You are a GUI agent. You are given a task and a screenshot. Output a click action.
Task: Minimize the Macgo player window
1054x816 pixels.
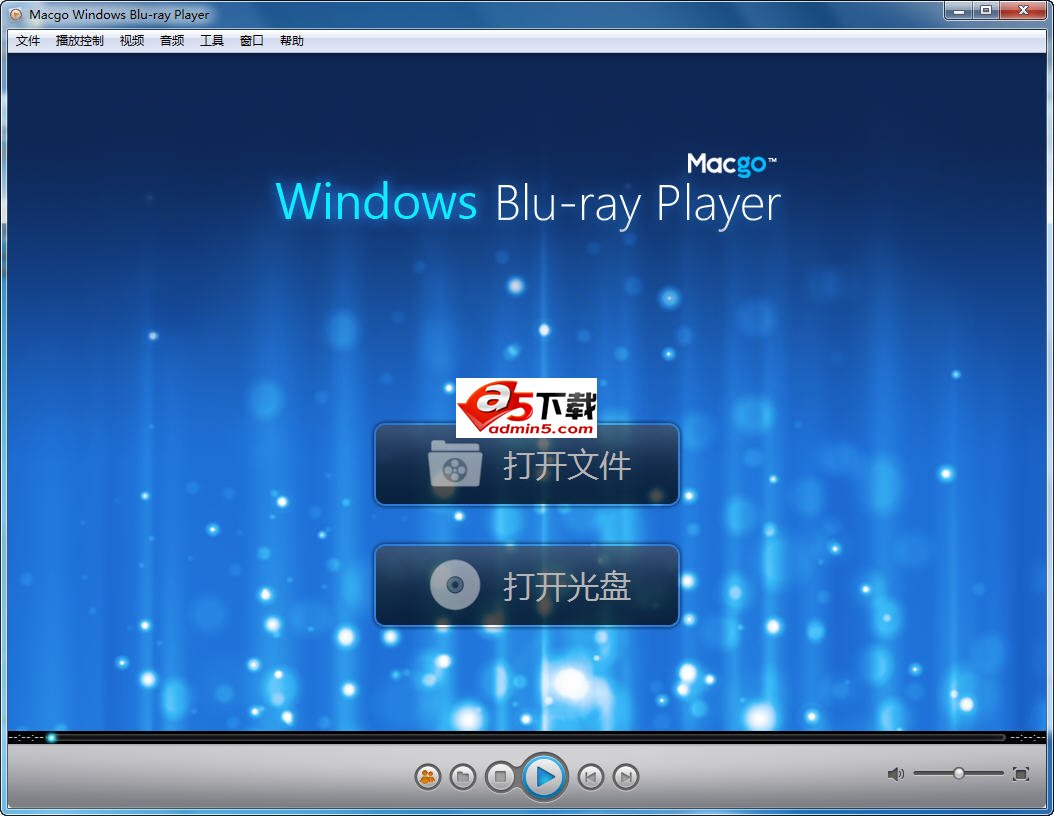coord(959,11)
